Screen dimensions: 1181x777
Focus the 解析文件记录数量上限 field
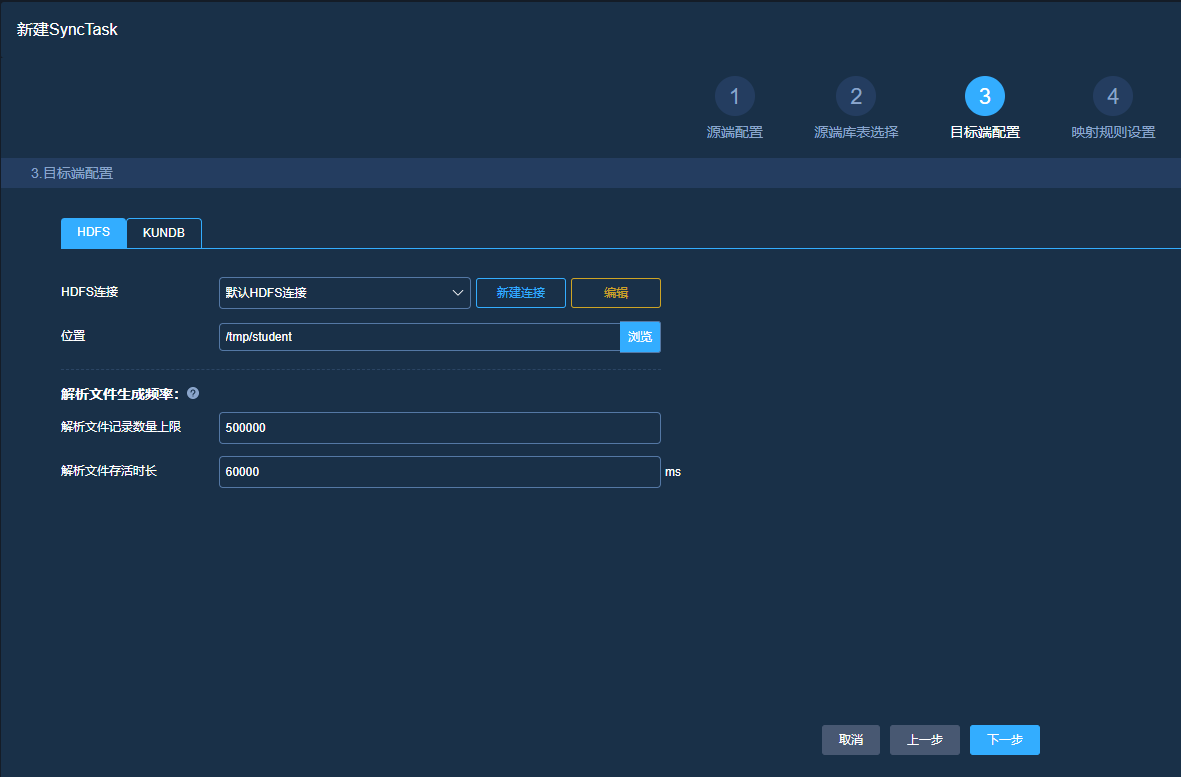[x=439, y=428]
